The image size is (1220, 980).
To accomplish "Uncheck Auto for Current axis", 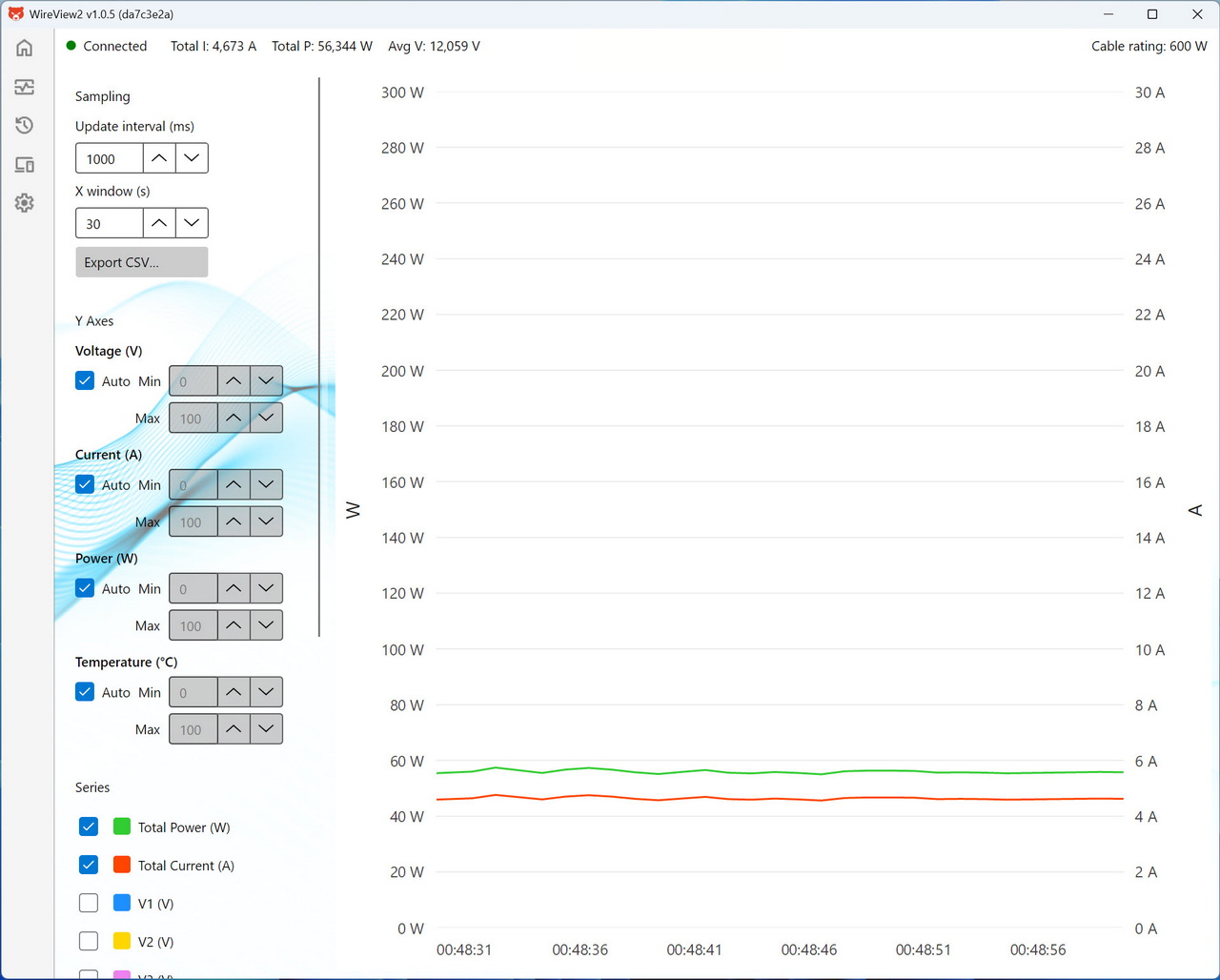I will tap(85, 484).
